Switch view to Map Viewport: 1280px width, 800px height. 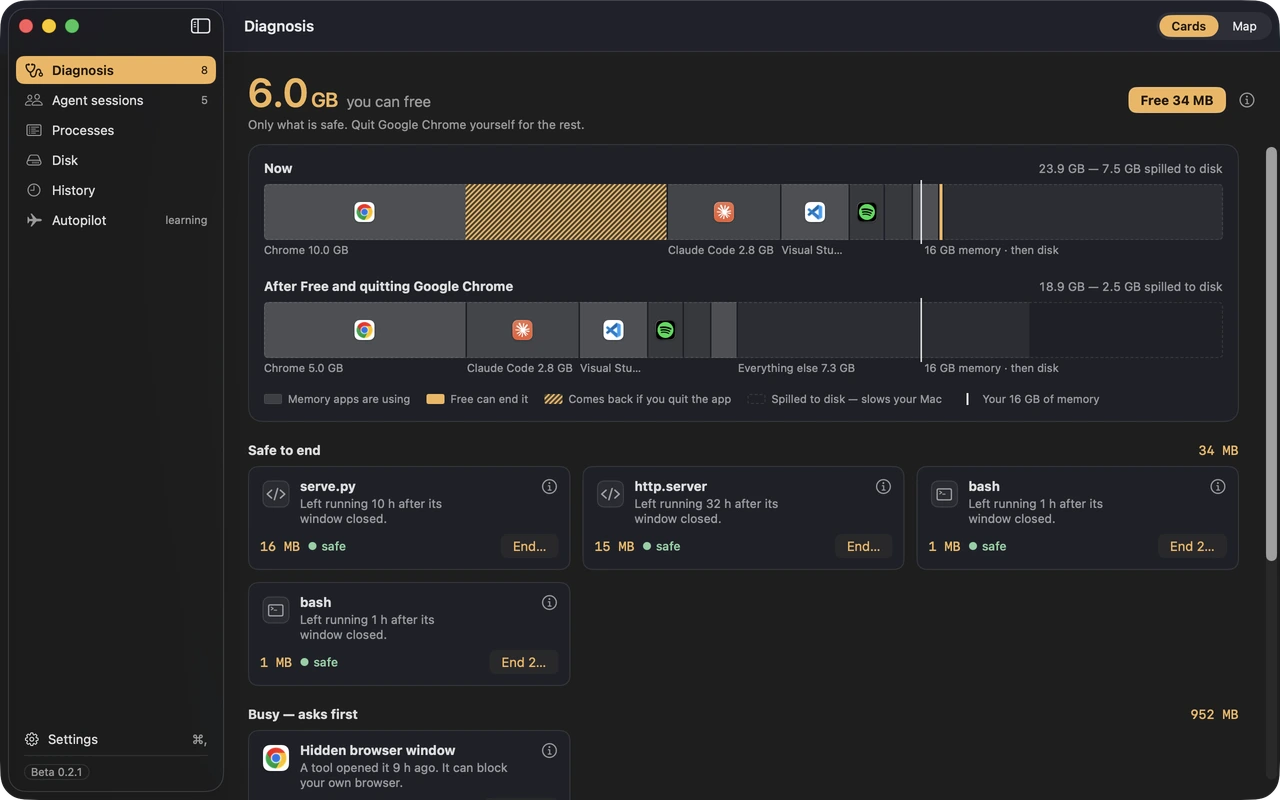pos(1244,26)
